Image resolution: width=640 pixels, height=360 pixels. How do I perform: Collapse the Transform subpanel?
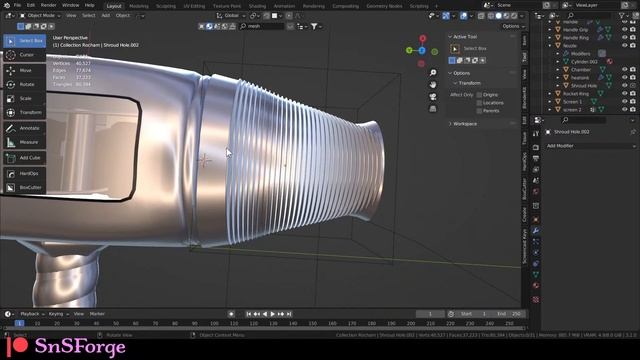(x=455, y=83)
